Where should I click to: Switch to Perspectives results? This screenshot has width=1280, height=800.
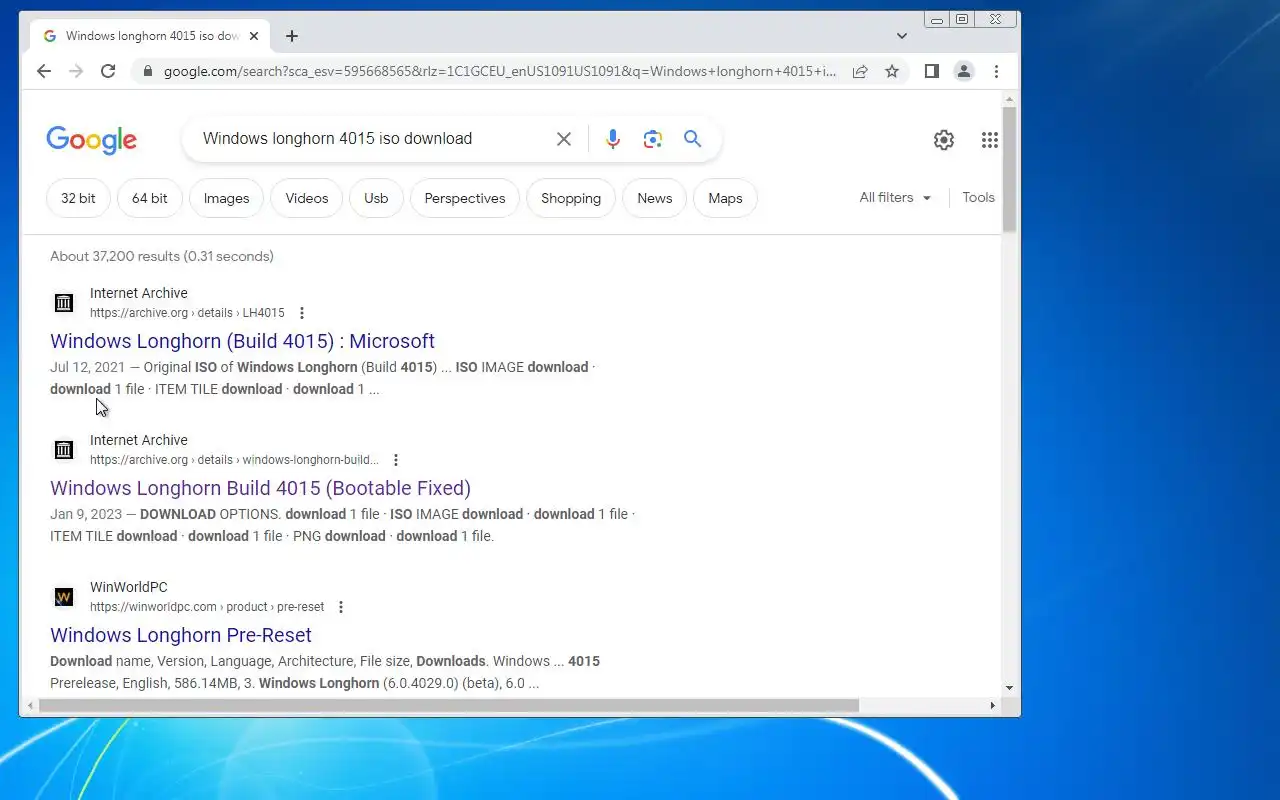click(465, 198)
